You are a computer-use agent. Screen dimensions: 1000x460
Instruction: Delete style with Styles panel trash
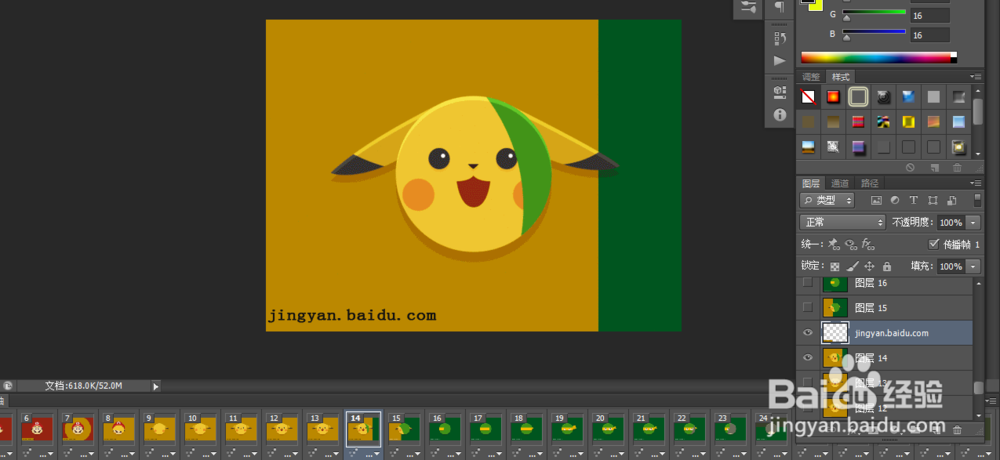(x=957, y=167)
